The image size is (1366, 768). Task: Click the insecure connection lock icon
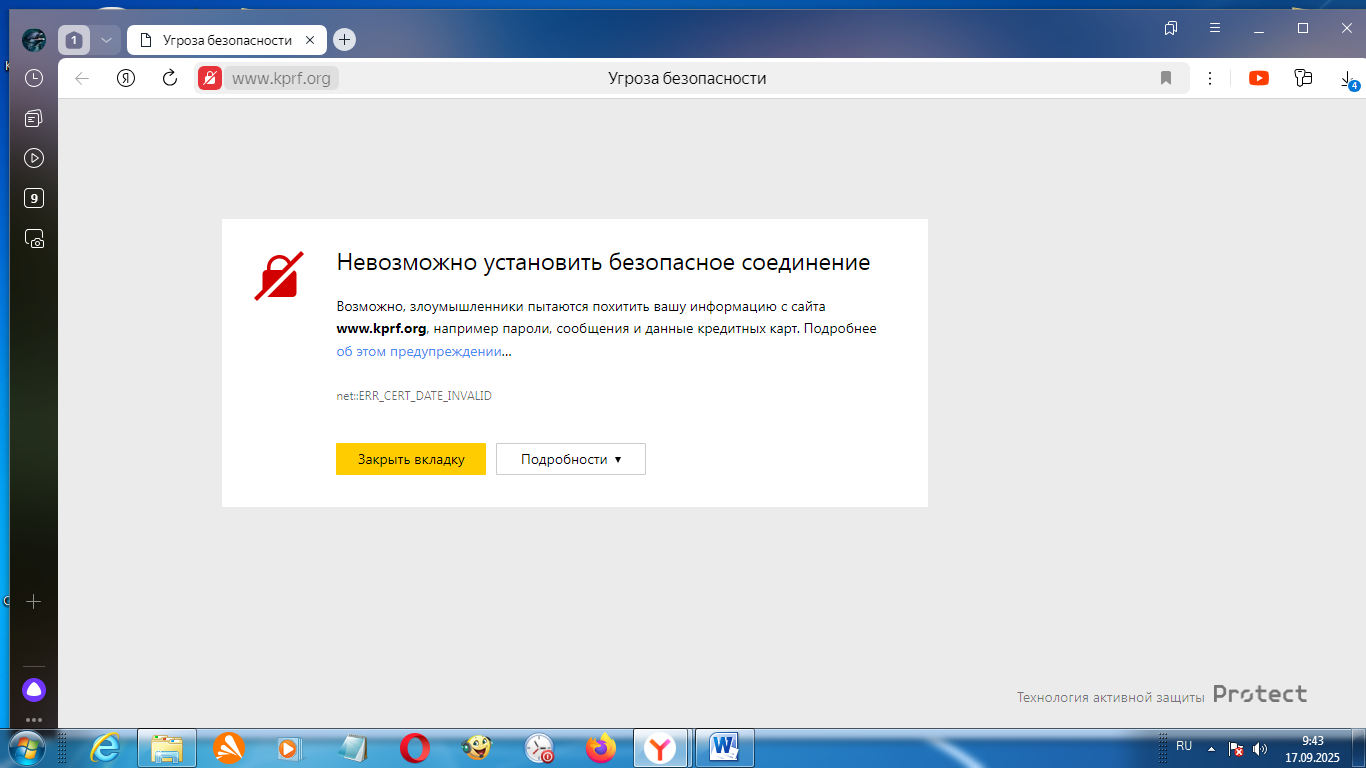(x=210, y=78)
